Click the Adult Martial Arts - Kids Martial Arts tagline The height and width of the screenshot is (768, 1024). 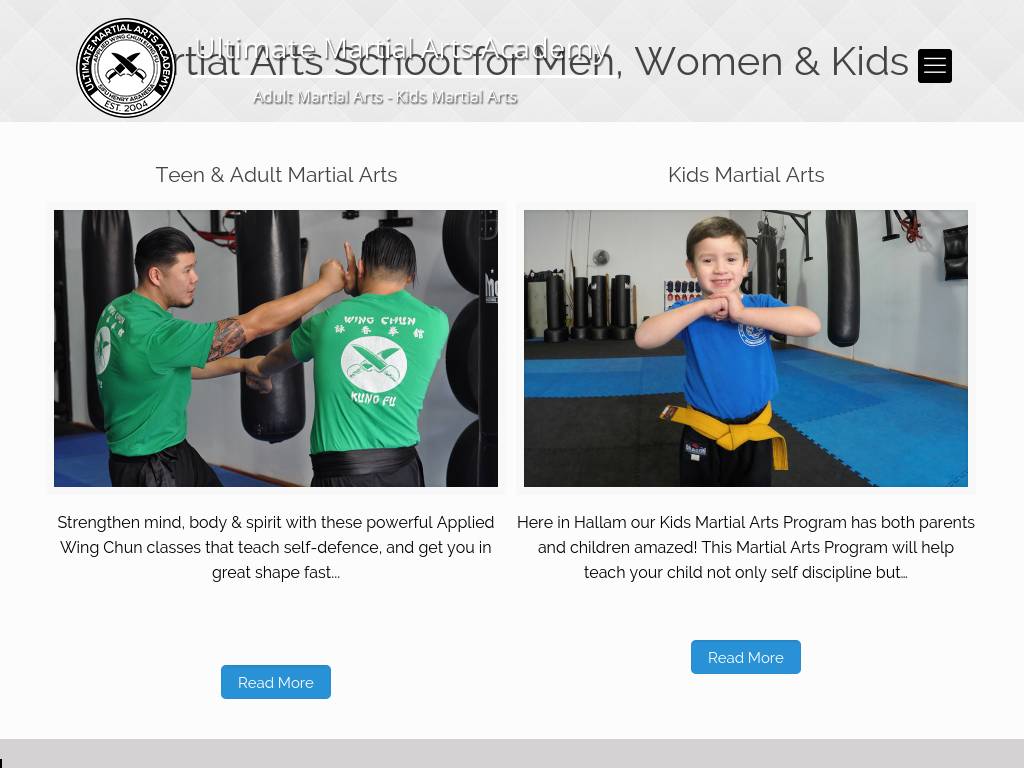385,97
